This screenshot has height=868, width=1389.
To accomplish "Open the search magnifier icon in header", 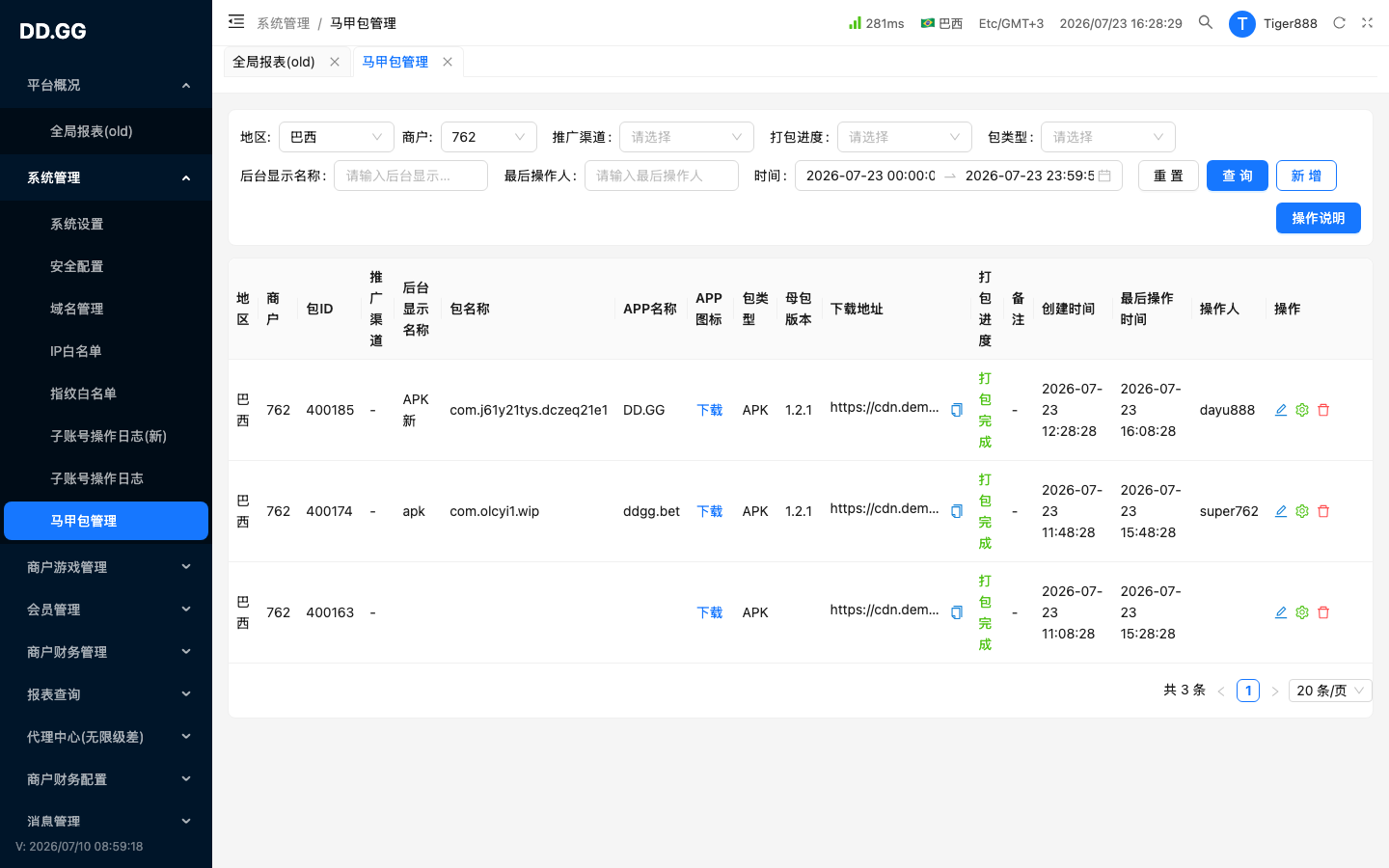I will (1206, 22).
